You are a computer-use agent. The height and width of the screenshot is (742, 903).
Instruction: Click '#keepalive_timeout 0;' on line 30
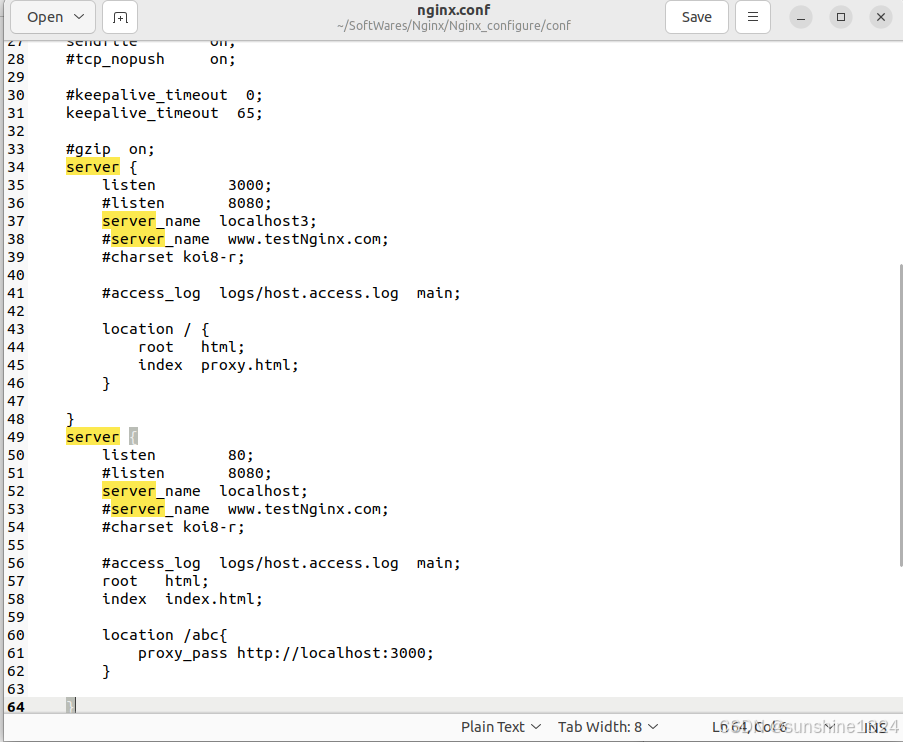[x=164, y=95]
